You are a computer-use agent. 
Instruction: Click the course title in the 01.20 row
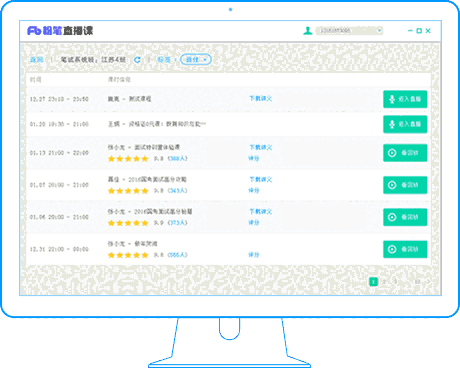point(157,124)
